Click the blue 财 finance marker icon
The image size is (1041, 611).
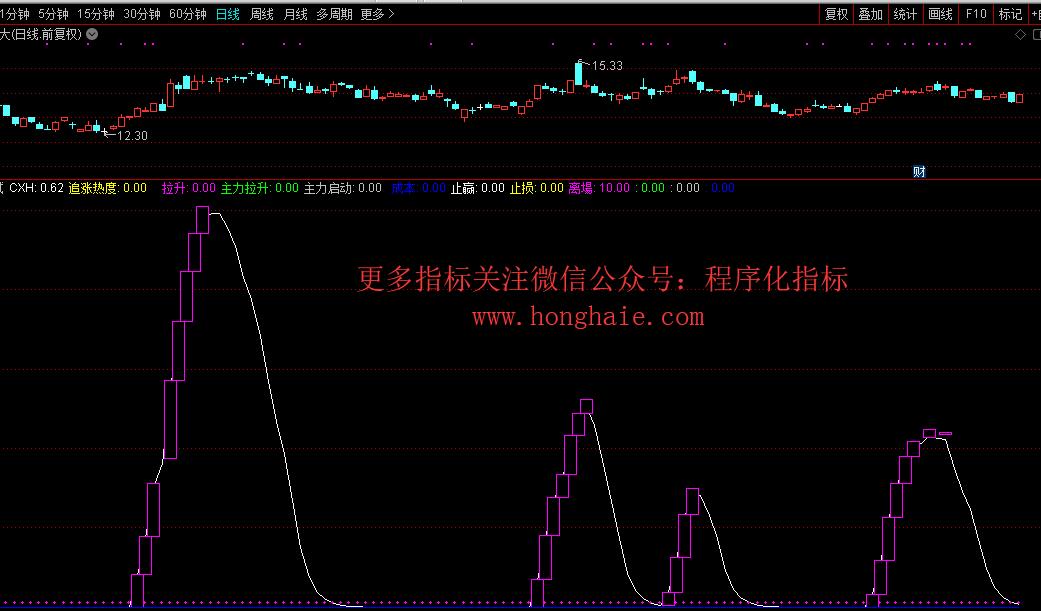pos(919,172)
